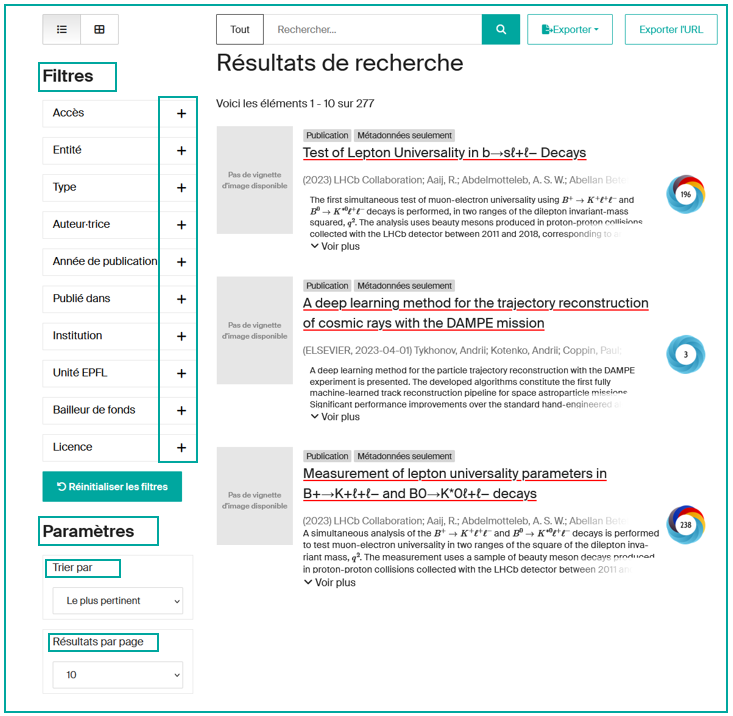This screenshot has width=733, height=716.
Task: Open the Altmetric badge showing 3
Action: coord(685,354)
